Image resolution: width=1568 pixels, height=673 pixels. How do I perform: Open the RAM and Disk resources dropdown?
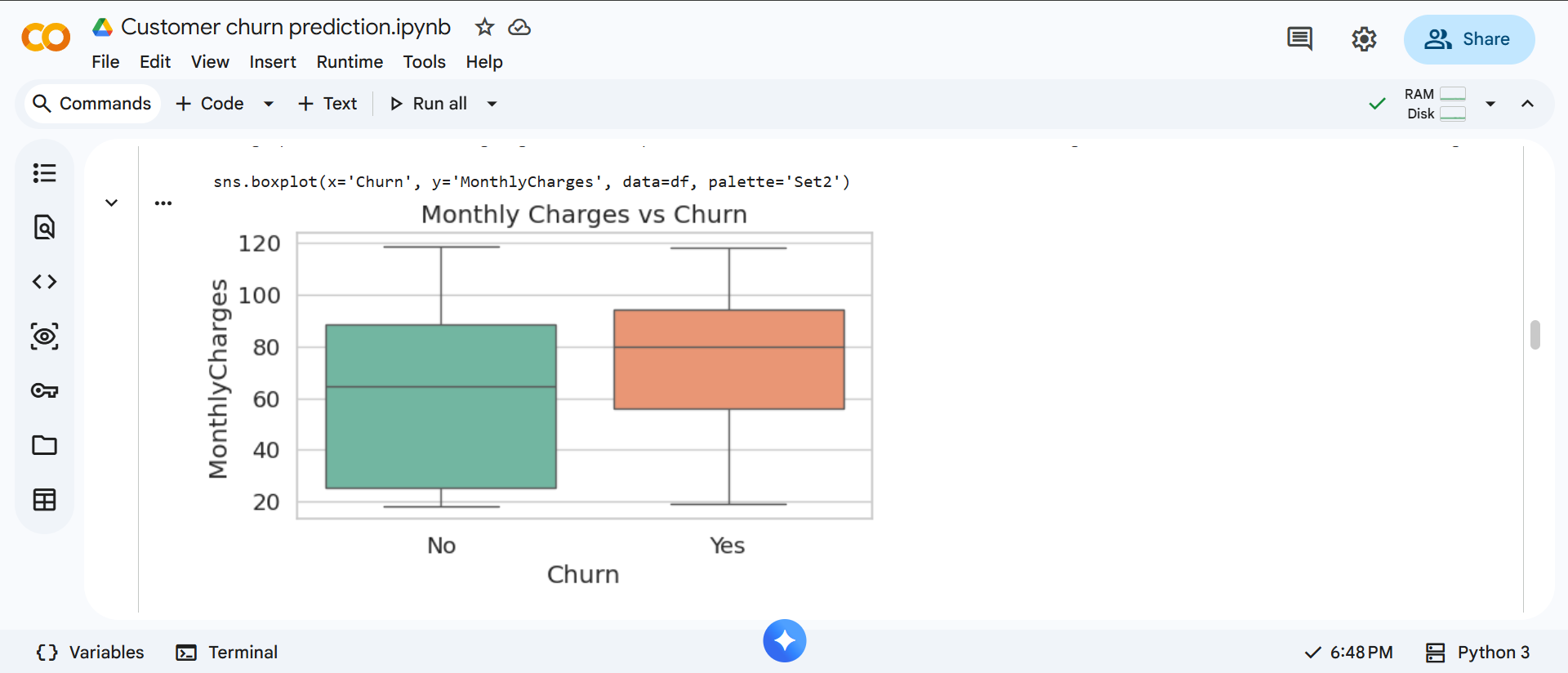(x=1490, y=104)
